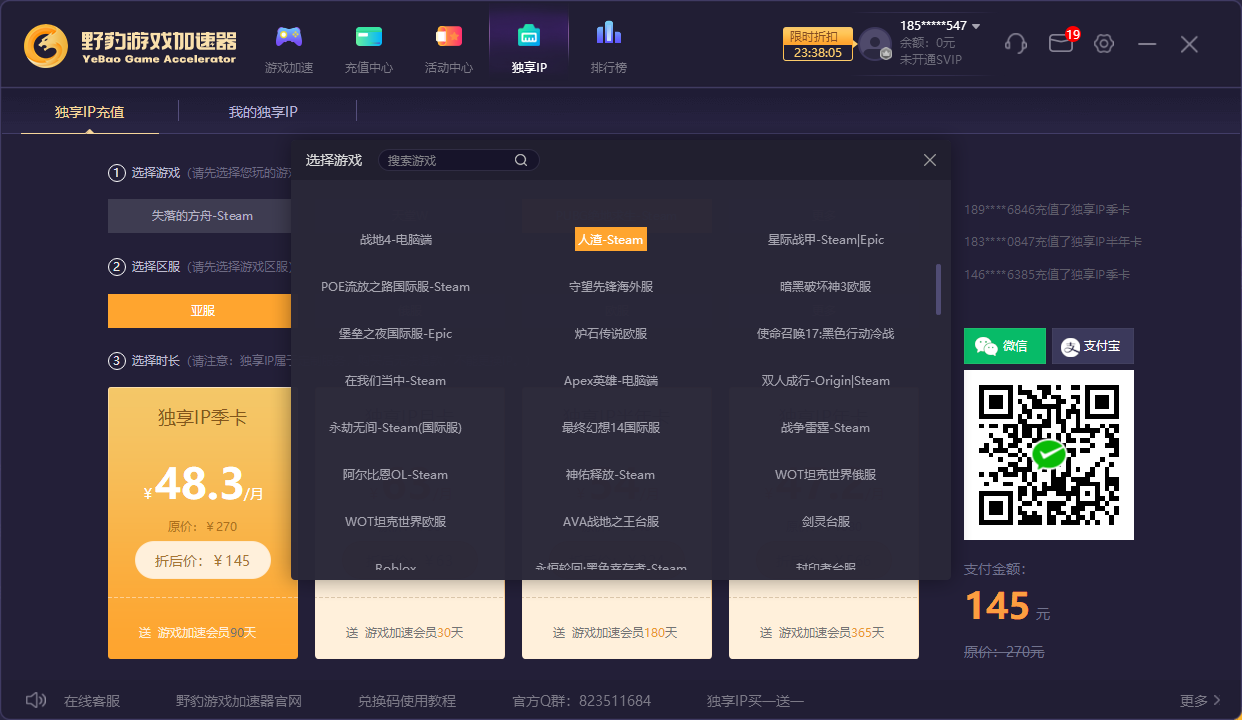This screenshot has width=1242, height=720.
Task: Click the YeBao leopard logo
Action: (46, 45)
